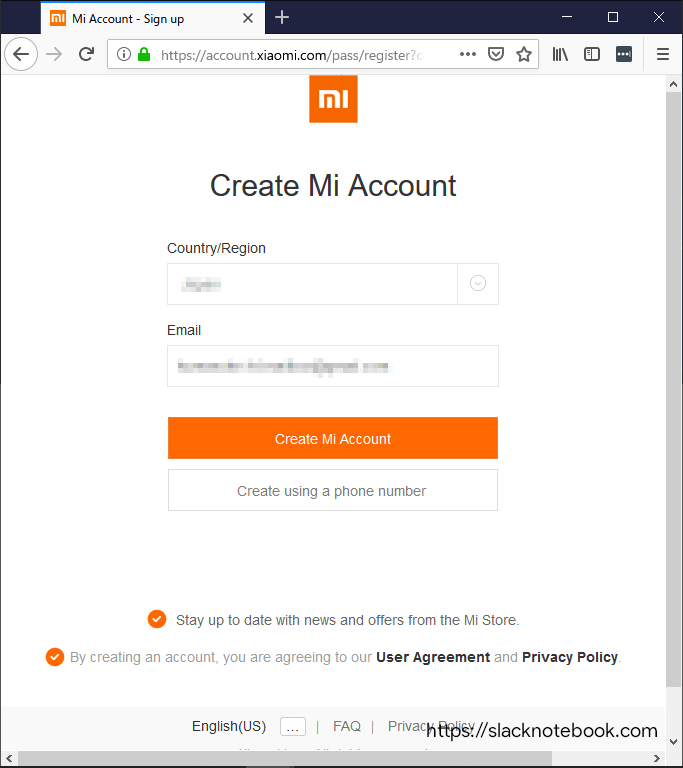Open the Library bookshelf icon
The width and height of the screenshot is (683, 768).
(560, 54)
